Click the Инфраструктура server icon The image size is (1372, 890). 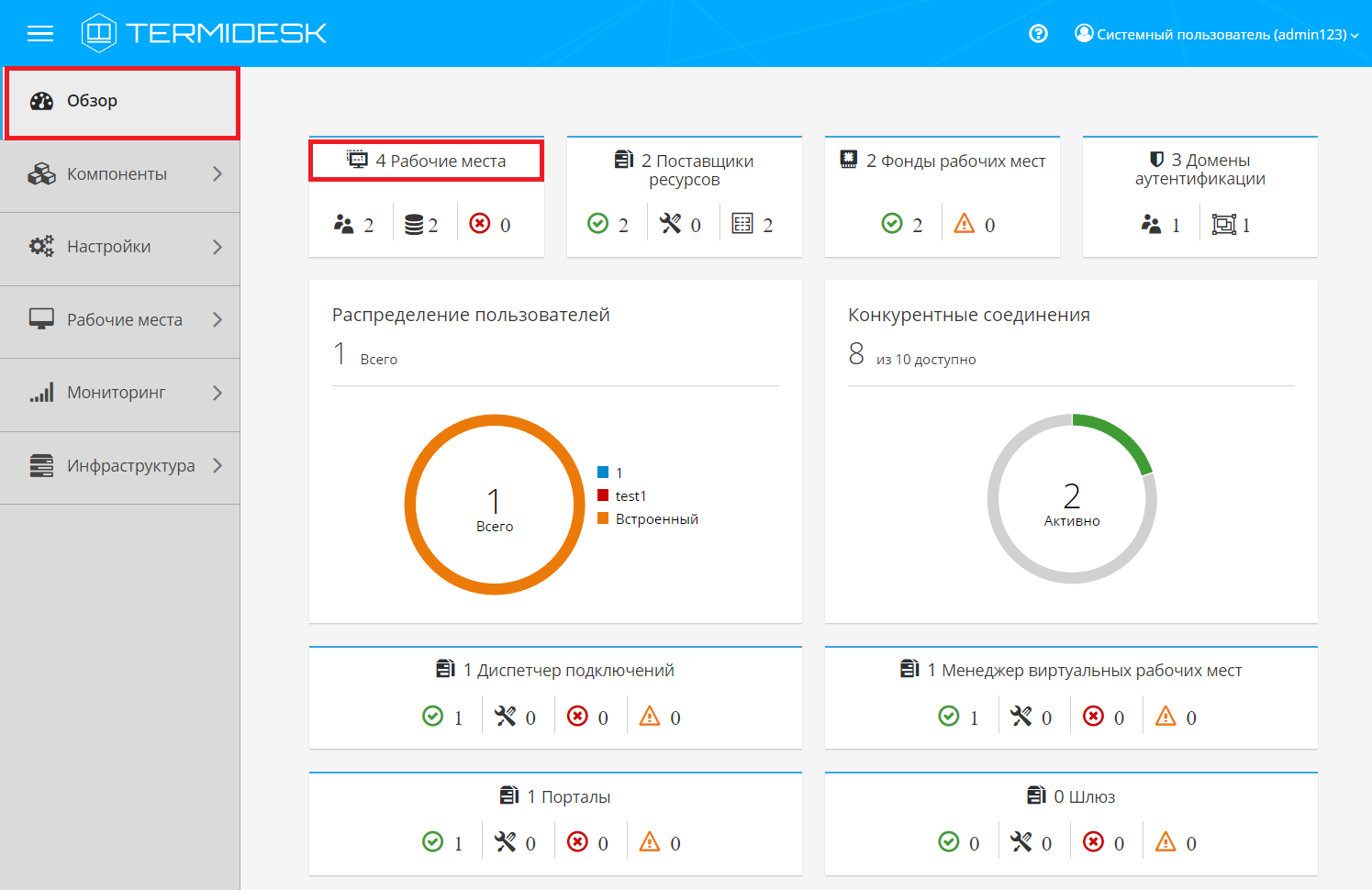(41, 466)
